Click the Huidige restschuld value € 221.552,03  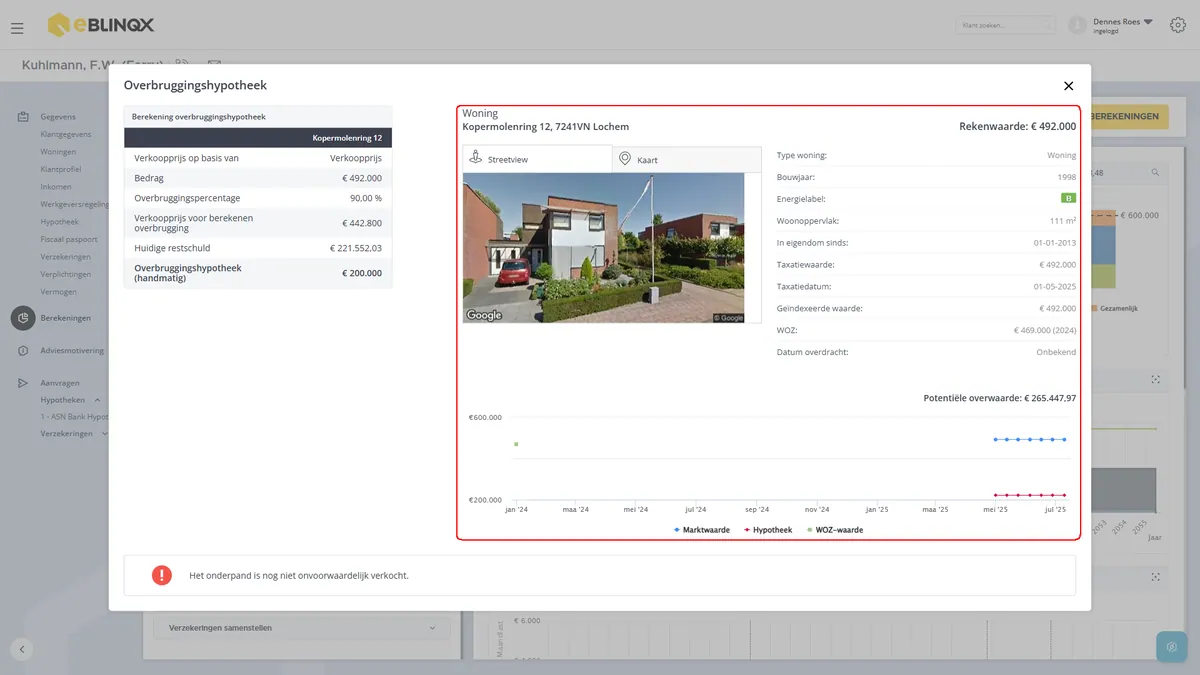coord(356,248)
